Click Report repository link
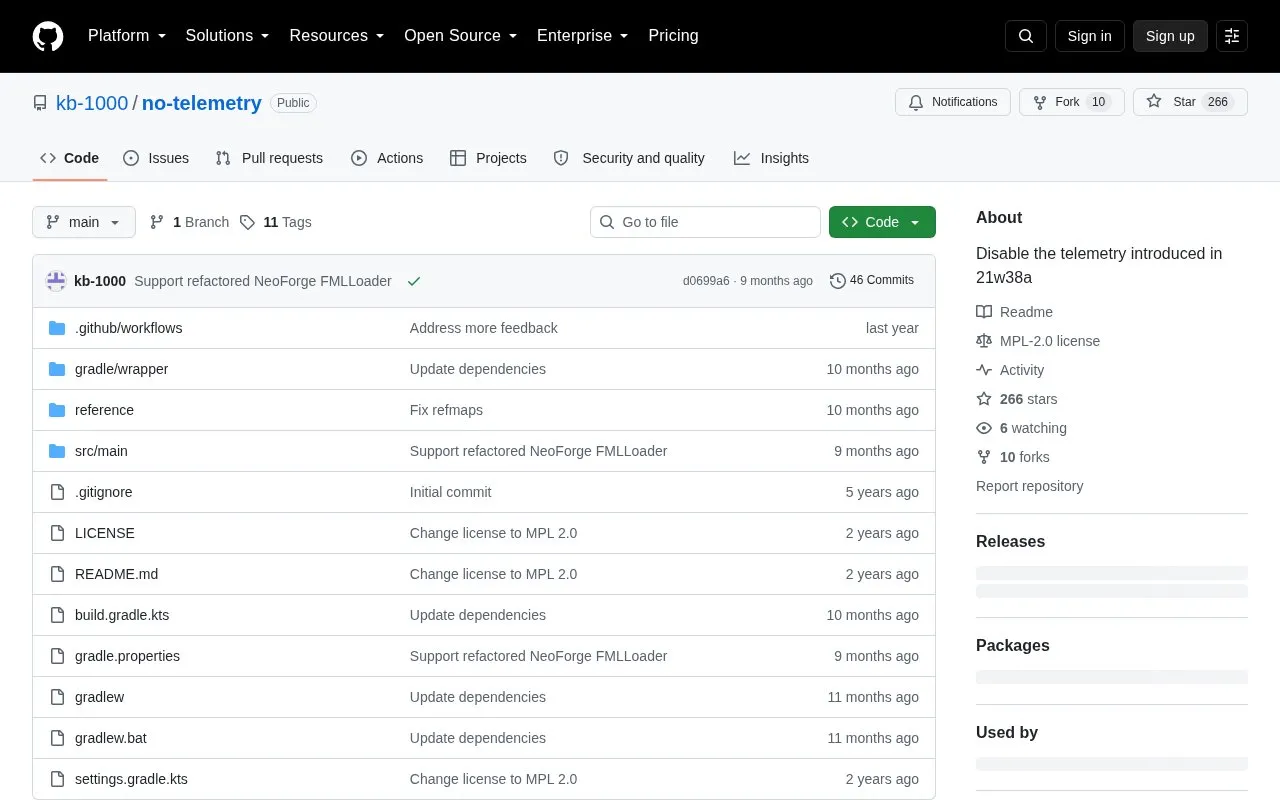Screen dimensions: 1280x800 tap(1029, 486)
